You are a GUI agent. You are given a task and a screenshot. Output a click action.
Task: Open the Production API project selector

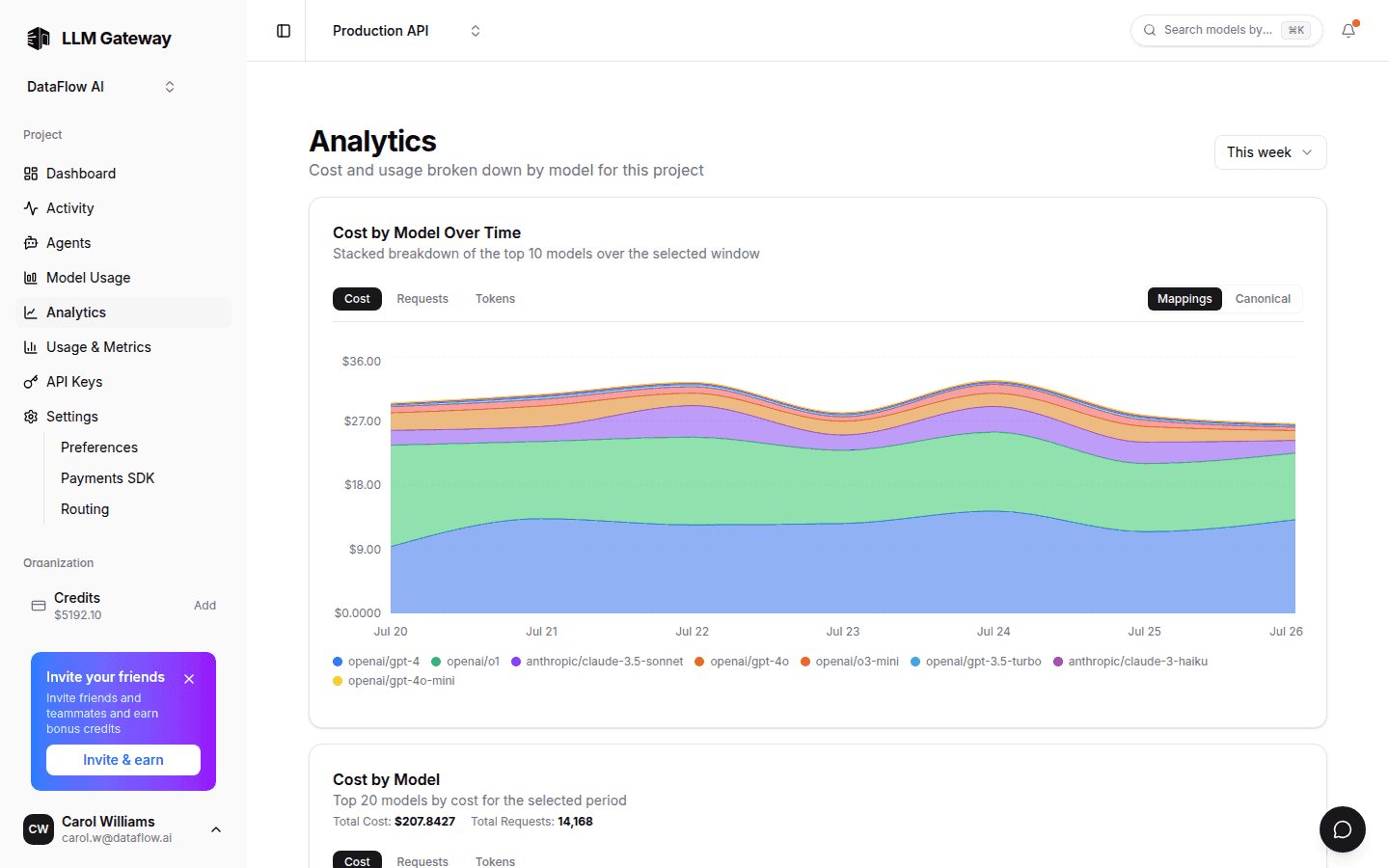(x=406, y=31)
